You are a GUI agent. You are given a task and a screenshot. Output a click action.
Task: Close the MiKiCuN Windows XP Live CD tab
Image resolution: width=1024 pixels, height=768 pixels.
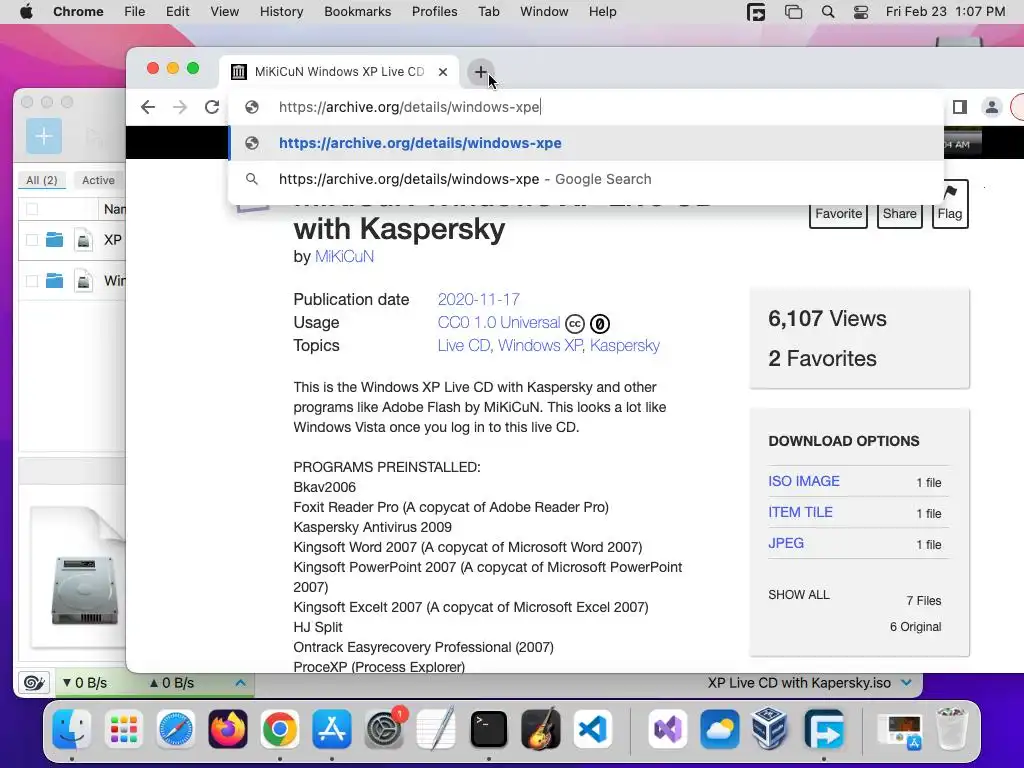(x=443, y=72)
